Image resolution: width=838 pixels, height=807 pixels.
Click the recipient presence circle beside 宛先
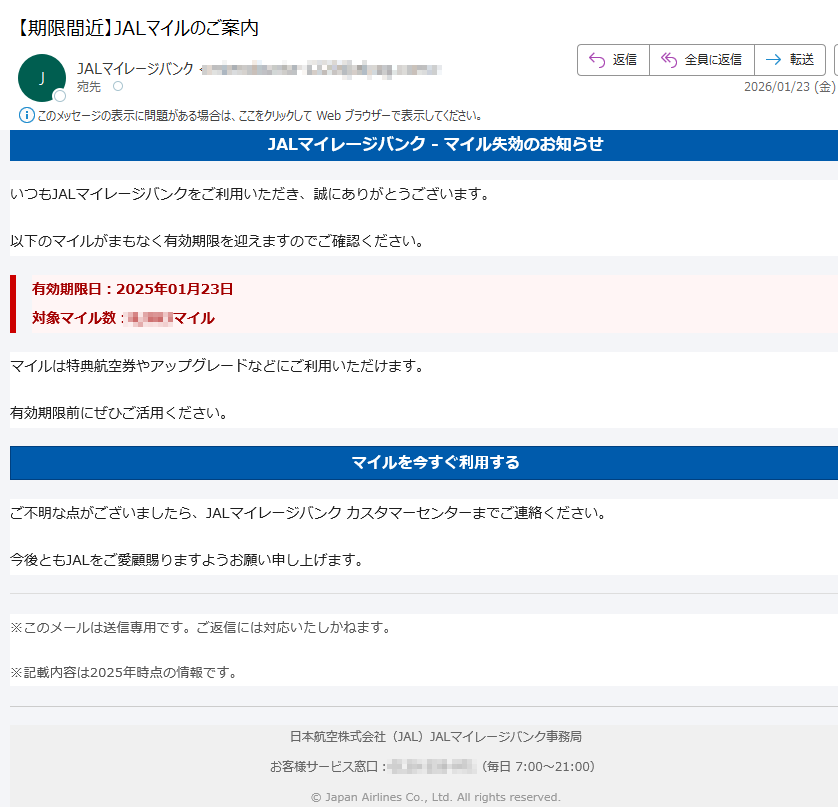118,87
